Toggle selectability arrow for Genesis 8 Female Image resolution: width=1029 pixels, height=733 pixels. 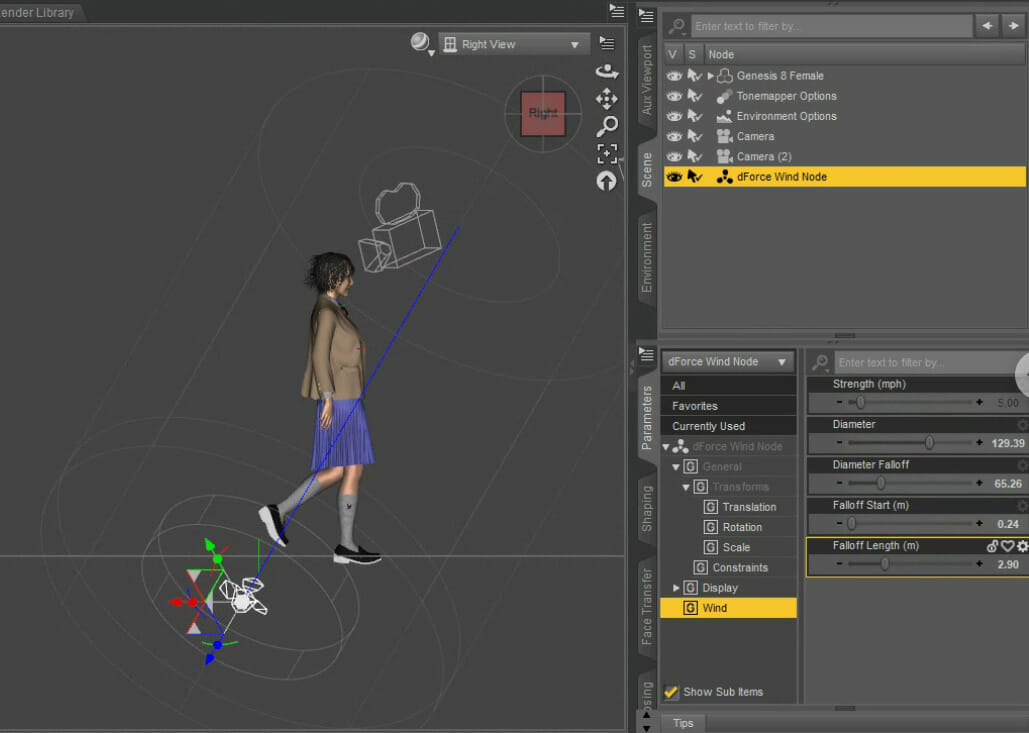pyautogui.click(x=695, y=76)
